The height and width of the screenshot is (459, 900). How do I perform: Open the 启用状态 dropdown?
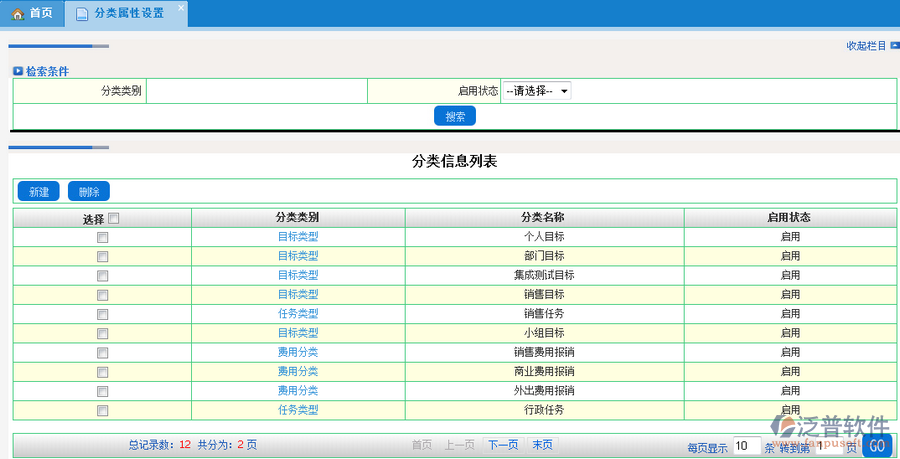pos(536,91)
